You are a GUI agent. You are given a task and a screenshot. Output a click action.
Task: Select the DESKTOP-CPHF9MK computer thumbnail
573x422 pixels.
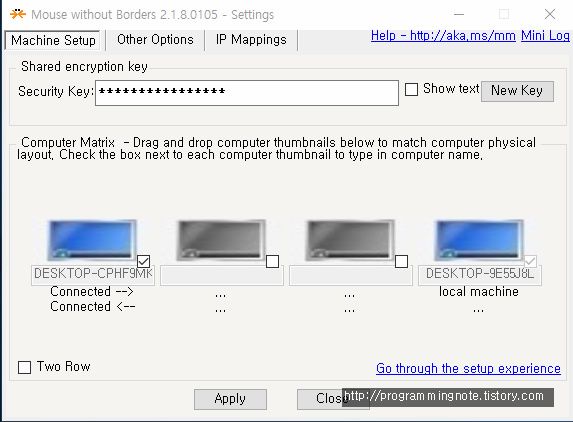92,240
